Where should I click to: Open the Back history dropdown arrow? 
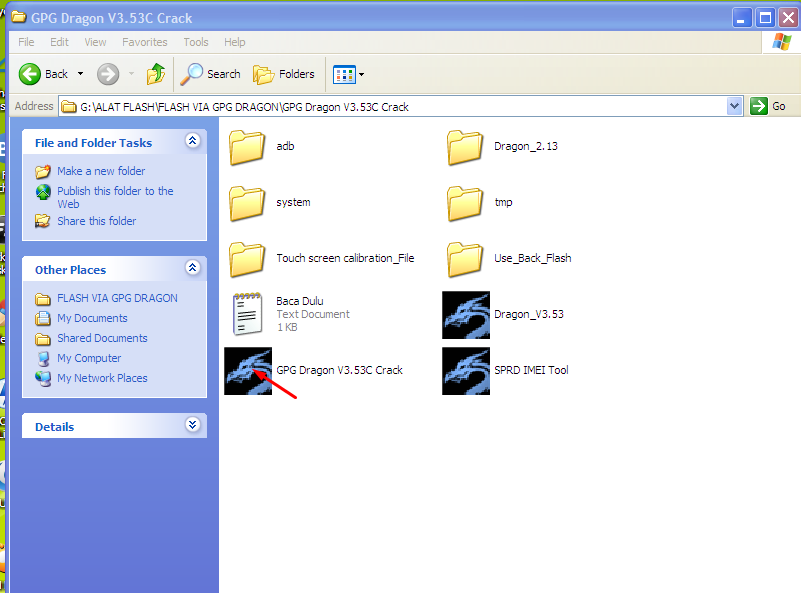click(x=80, y=74)
